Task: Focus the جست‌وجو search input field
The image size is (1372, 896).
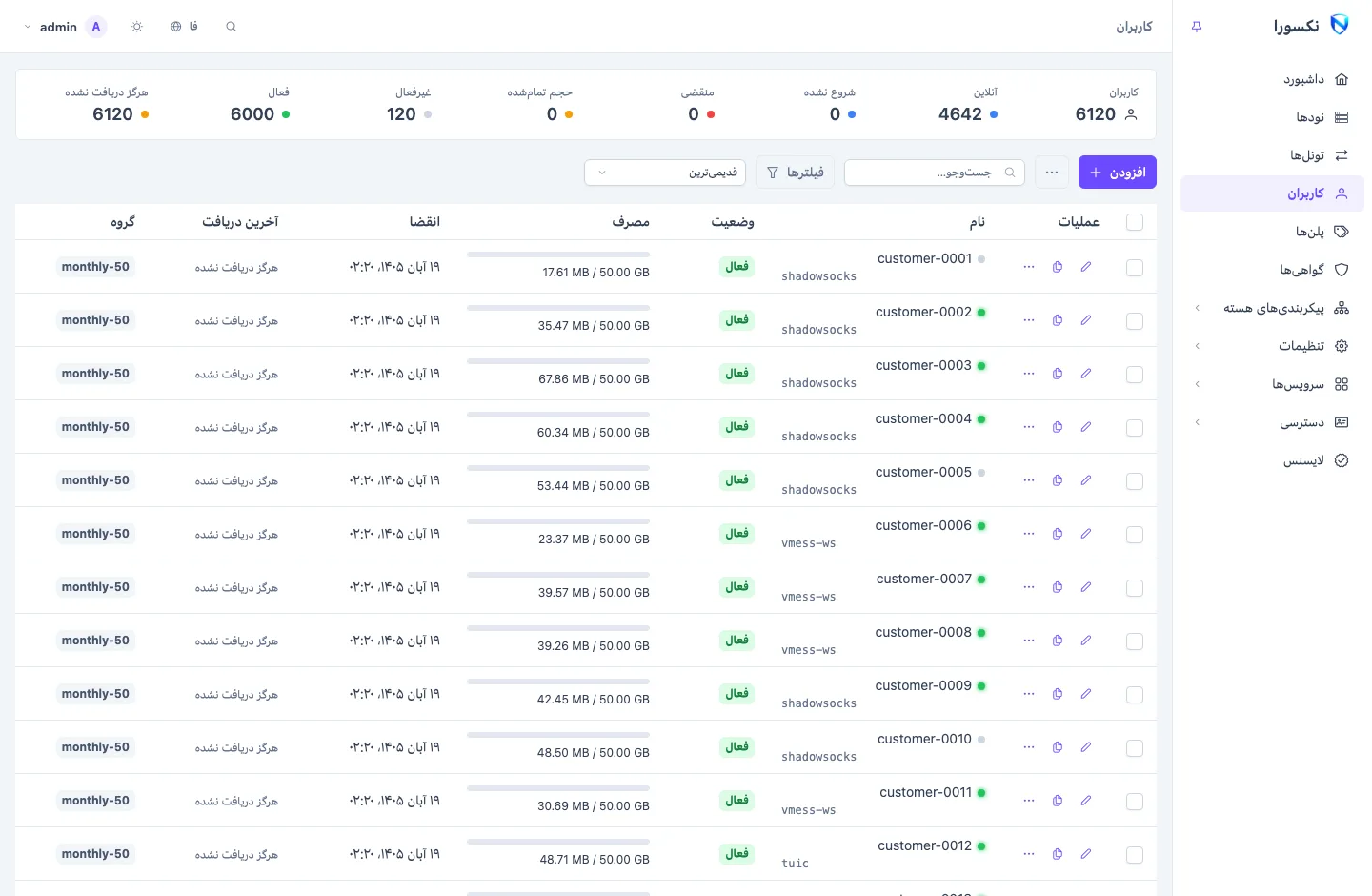Action: (x=935, y=173)
